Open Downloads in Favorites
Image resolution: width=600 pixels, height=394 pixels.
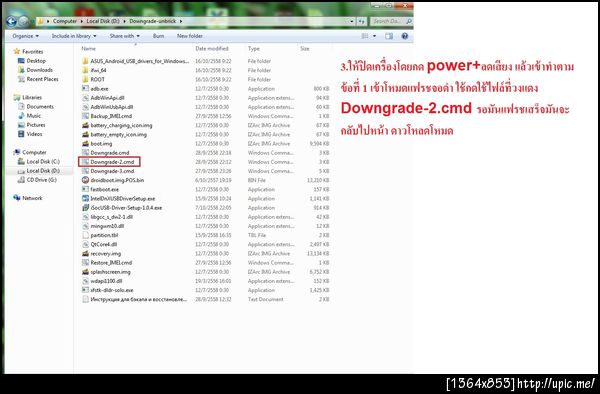tap(39, 70)
